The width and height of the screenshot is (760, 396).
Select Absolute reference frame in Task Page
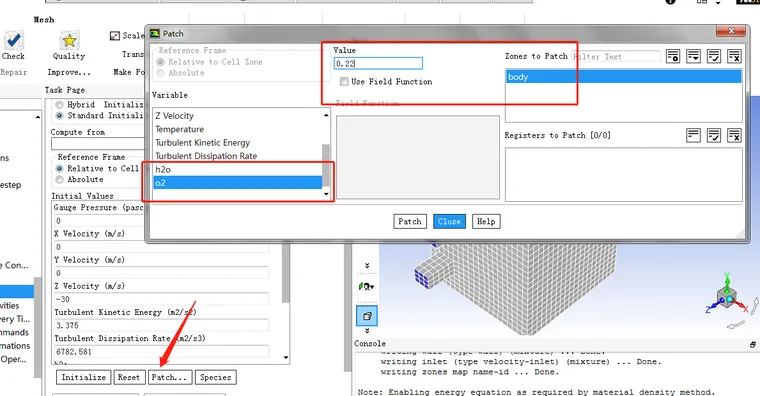[59, 179]
